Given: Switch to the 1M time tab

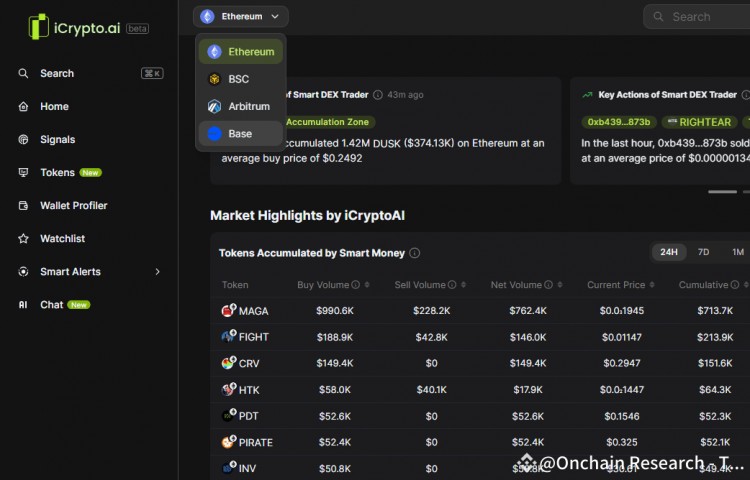Looking at the screenshot, I should point(738,252).
